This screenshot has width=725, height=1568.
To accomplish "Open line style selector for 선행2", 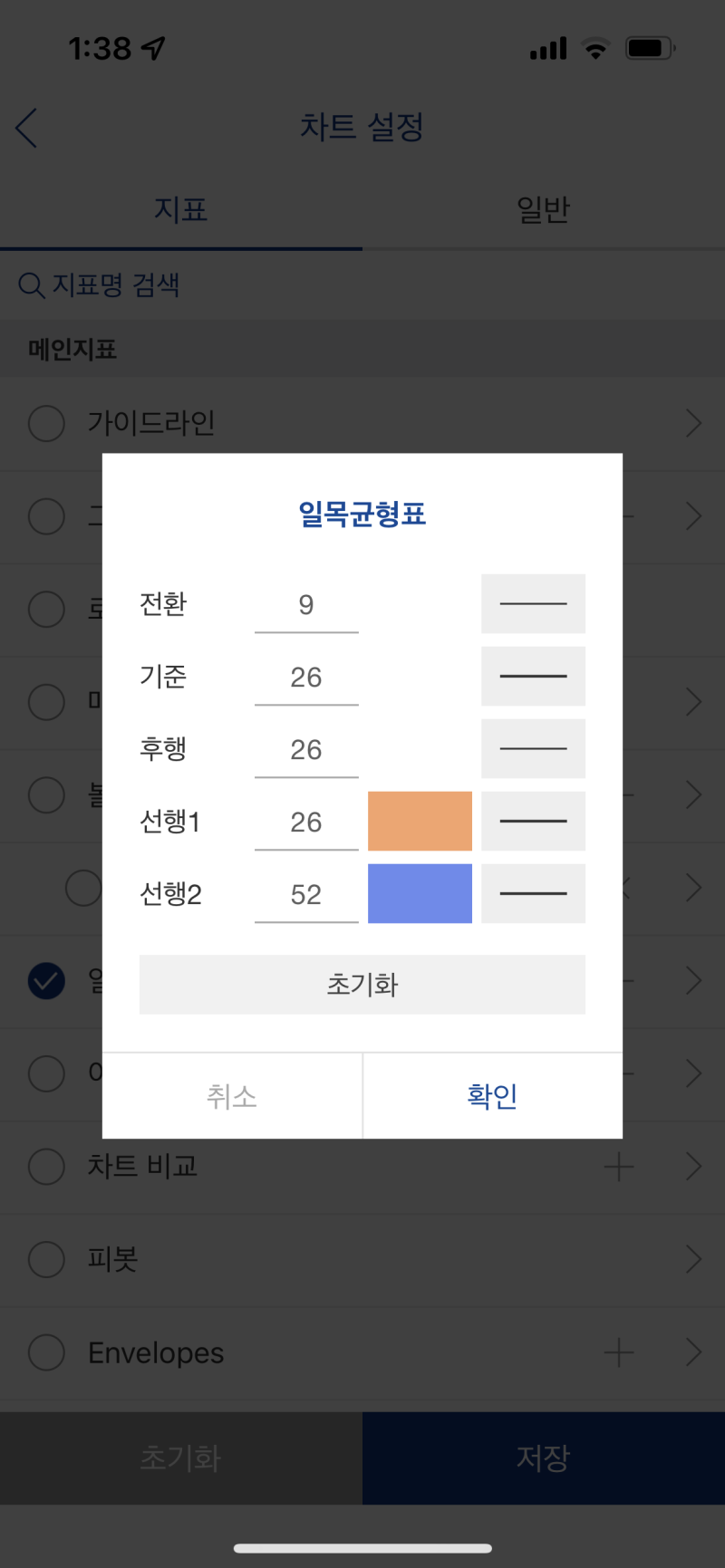I will pyautogui.click(x=533, y=893).
